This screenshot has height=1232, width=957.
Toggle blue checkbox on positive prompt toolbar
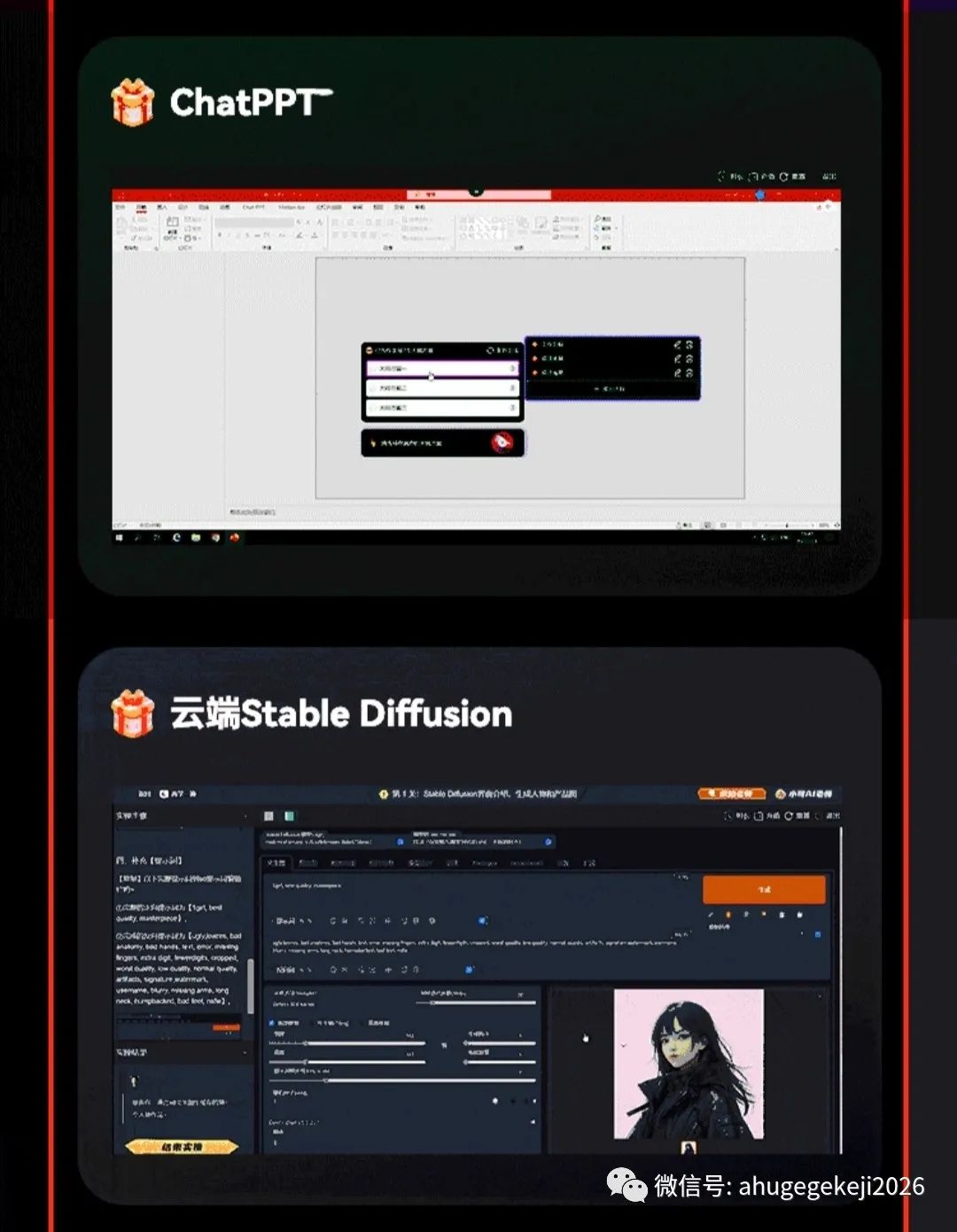483,920
